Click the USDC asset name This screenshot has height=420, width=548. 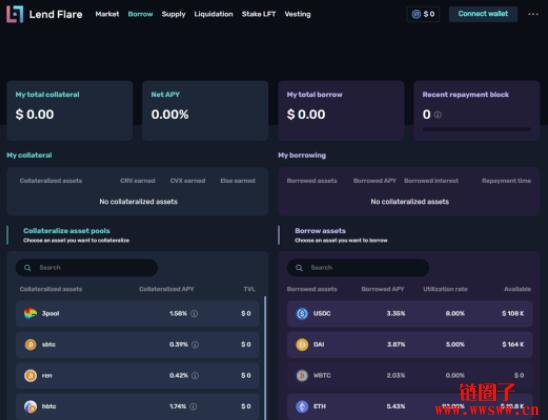[x=322, y=313]
